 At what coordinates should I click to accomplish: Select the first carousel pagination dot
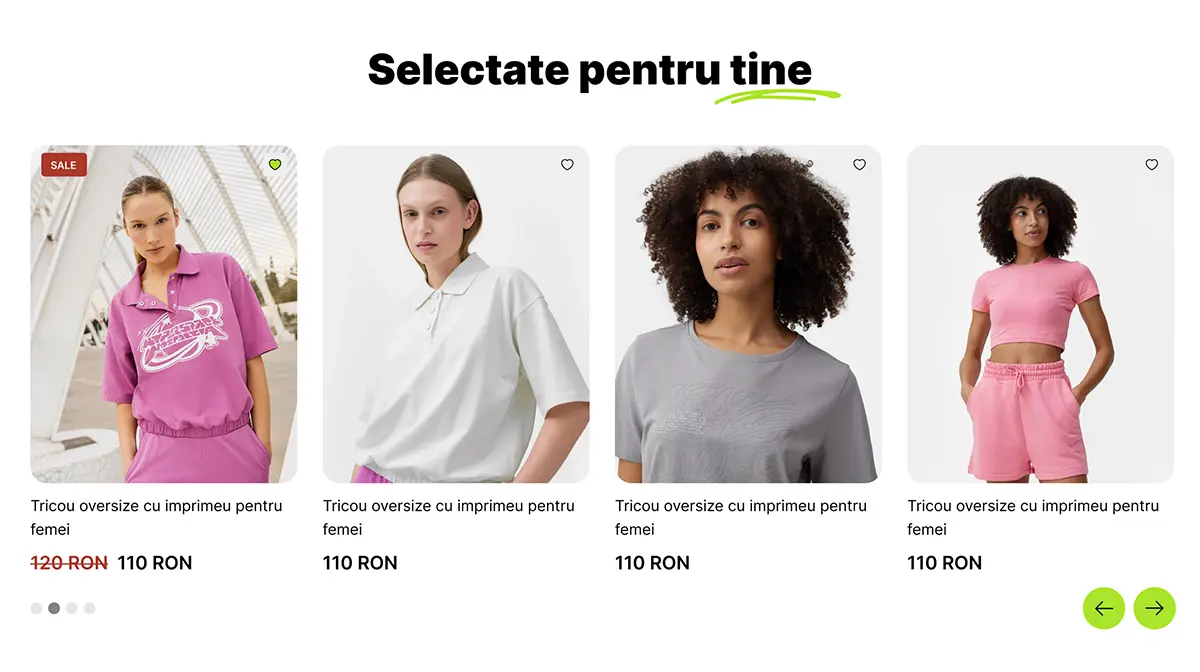pyautogui.click(x=37, y=608)
